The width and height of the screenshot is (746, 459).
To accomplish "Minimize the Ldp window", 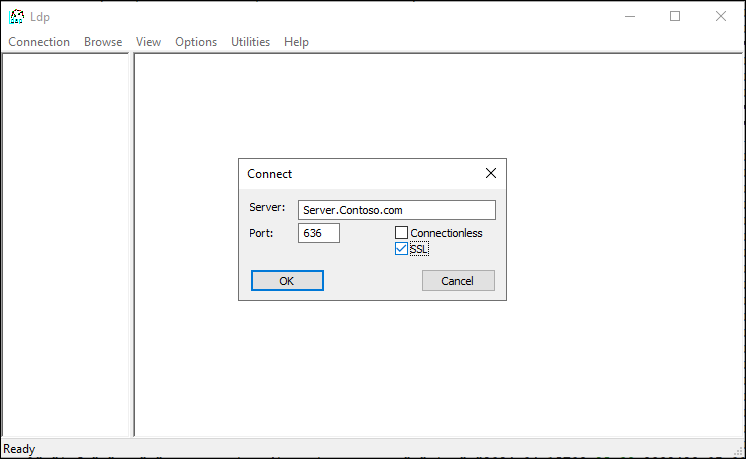I will 629,16.
